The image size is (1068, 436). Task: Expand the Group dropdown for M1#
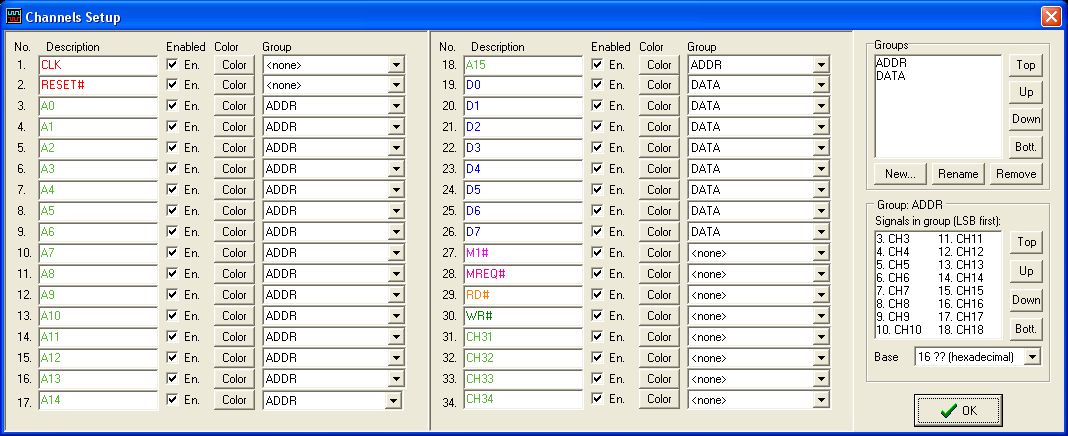821,253
